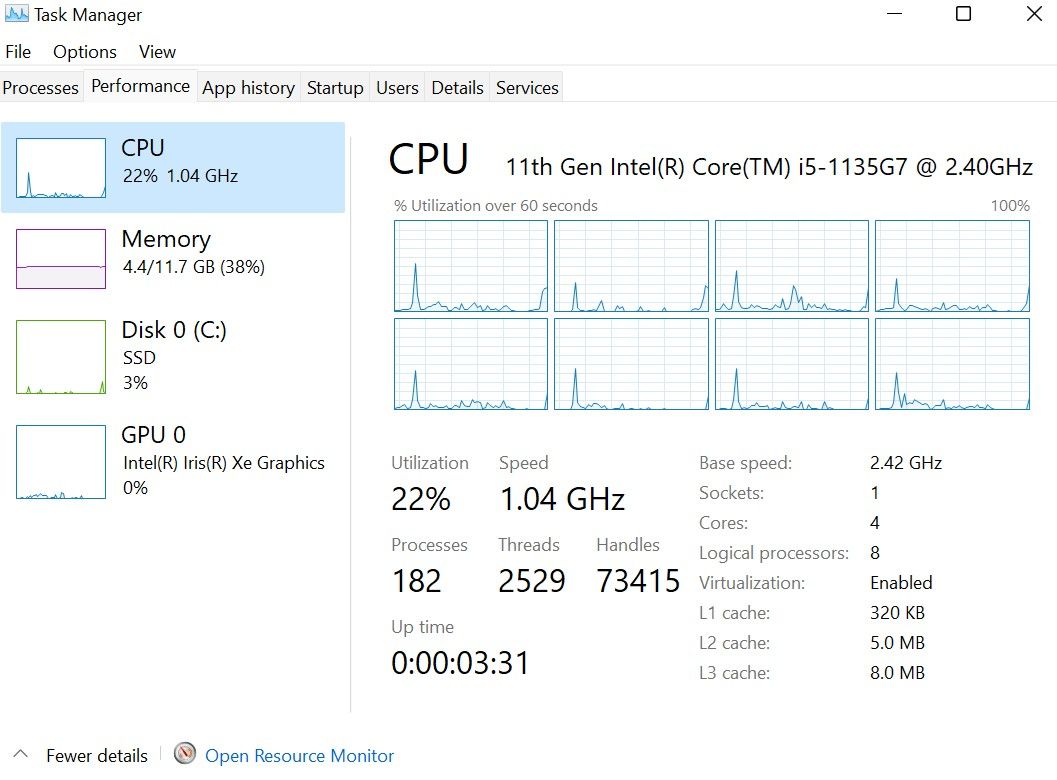Select the Disk 0 (C:) graph thumbnail
The height and width of the screenshot is (780, 1057).
[60, 355]
